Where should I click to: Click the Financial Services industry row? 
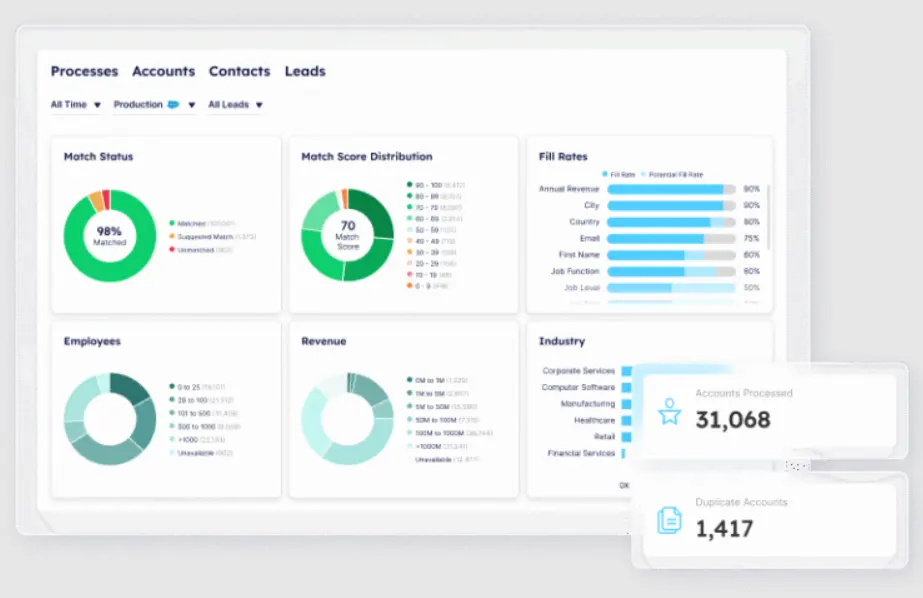tap(586, 453)
